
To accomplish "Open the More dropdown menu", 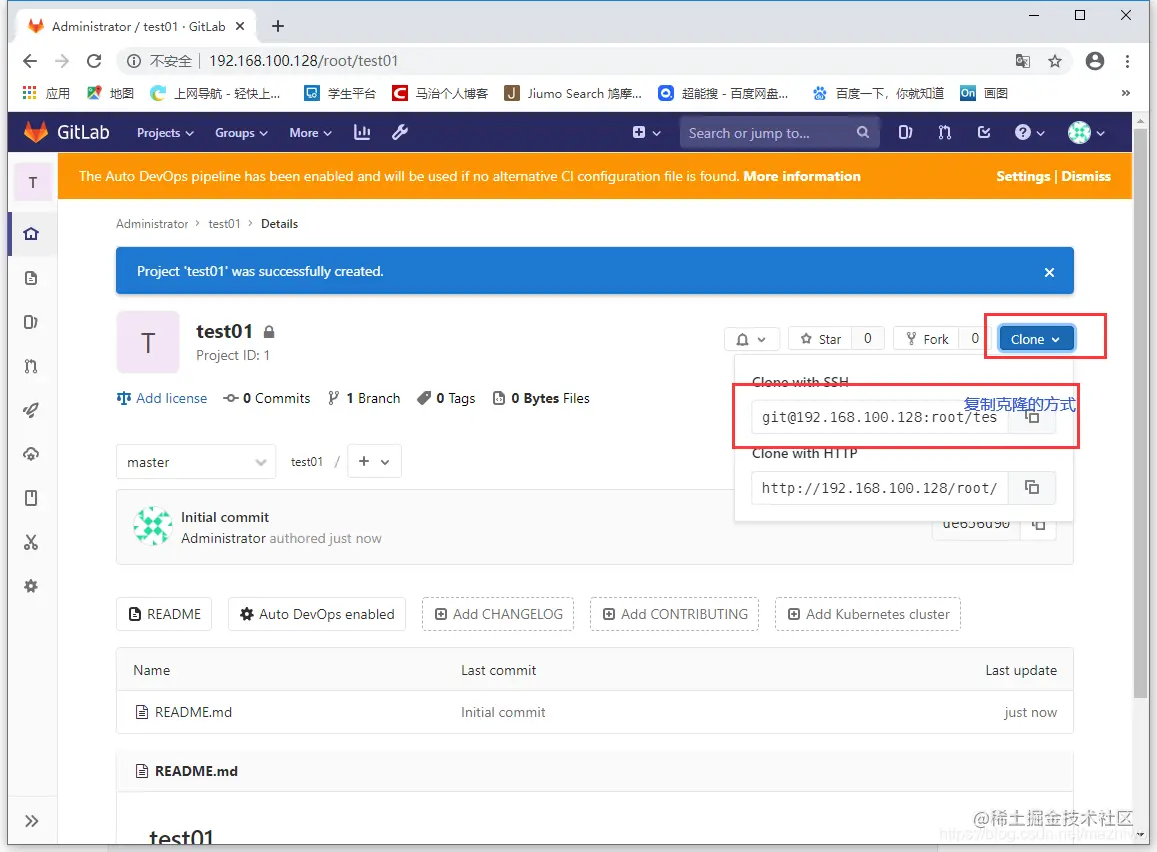I will tap(311, 133).
